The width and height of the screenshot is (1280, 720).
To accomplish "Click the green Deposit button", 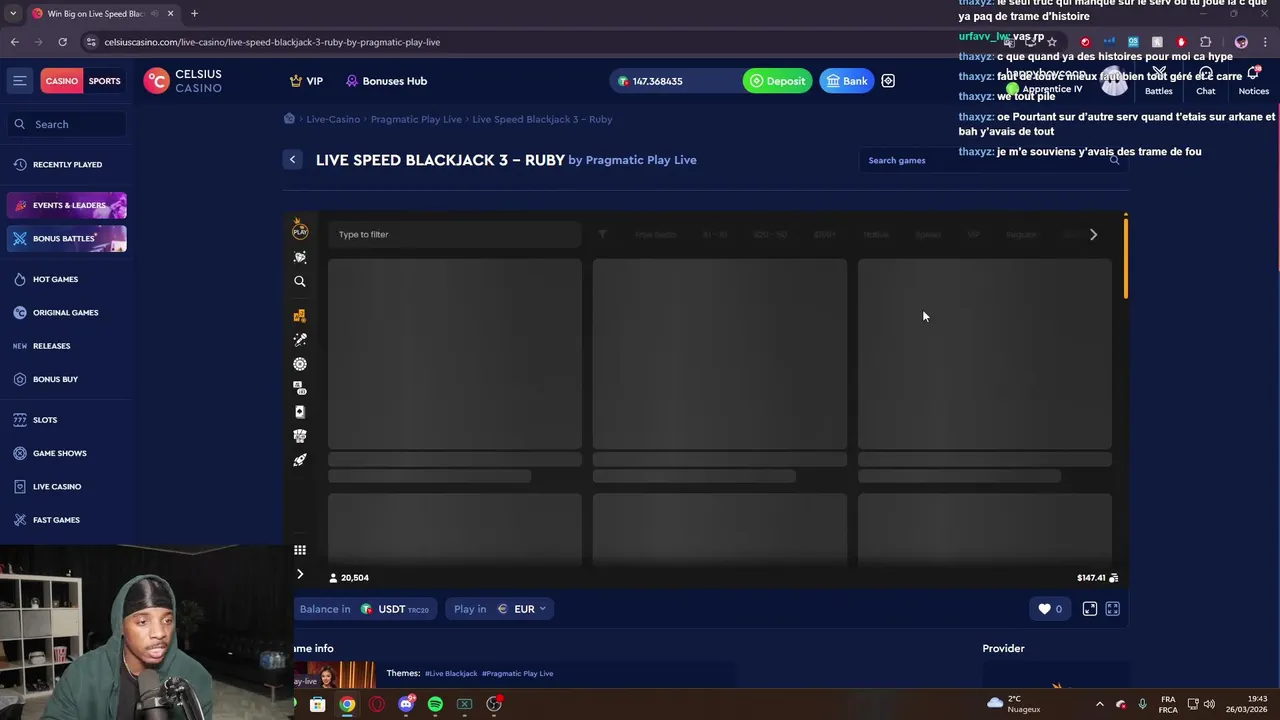I will coord(777,81).
